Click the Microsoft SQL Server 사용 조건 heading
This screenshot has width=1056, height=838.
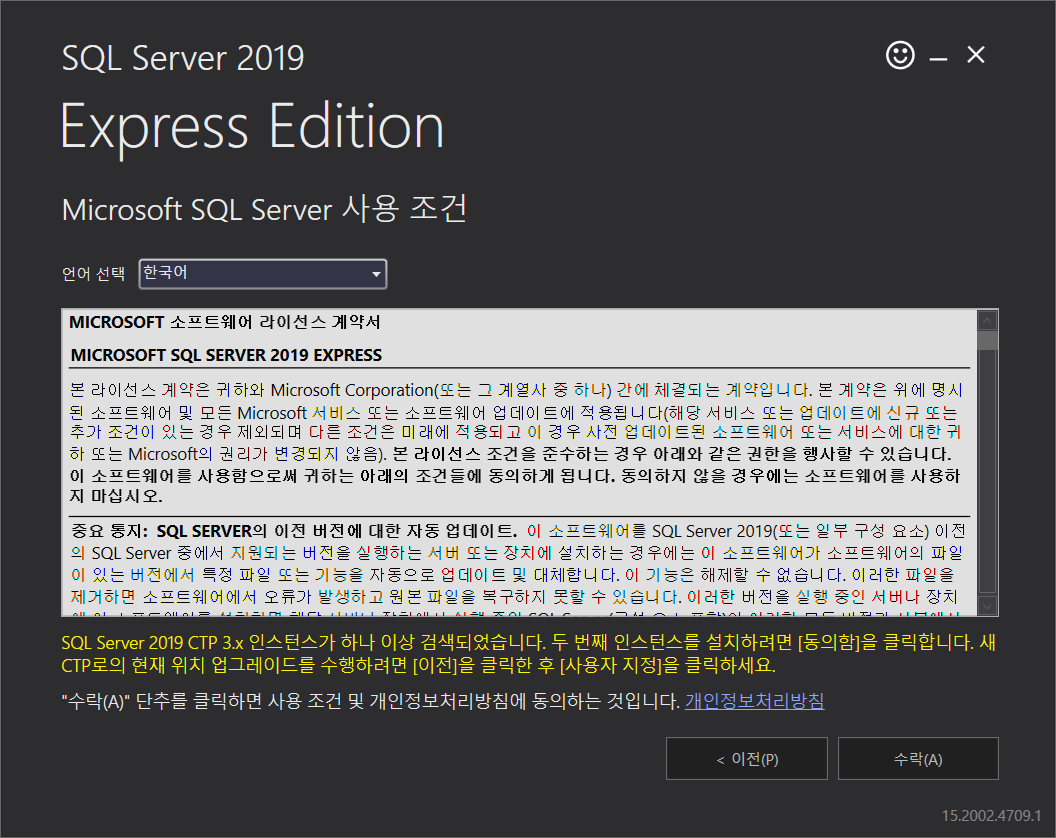pyautogui.click(x=264, y=208)
